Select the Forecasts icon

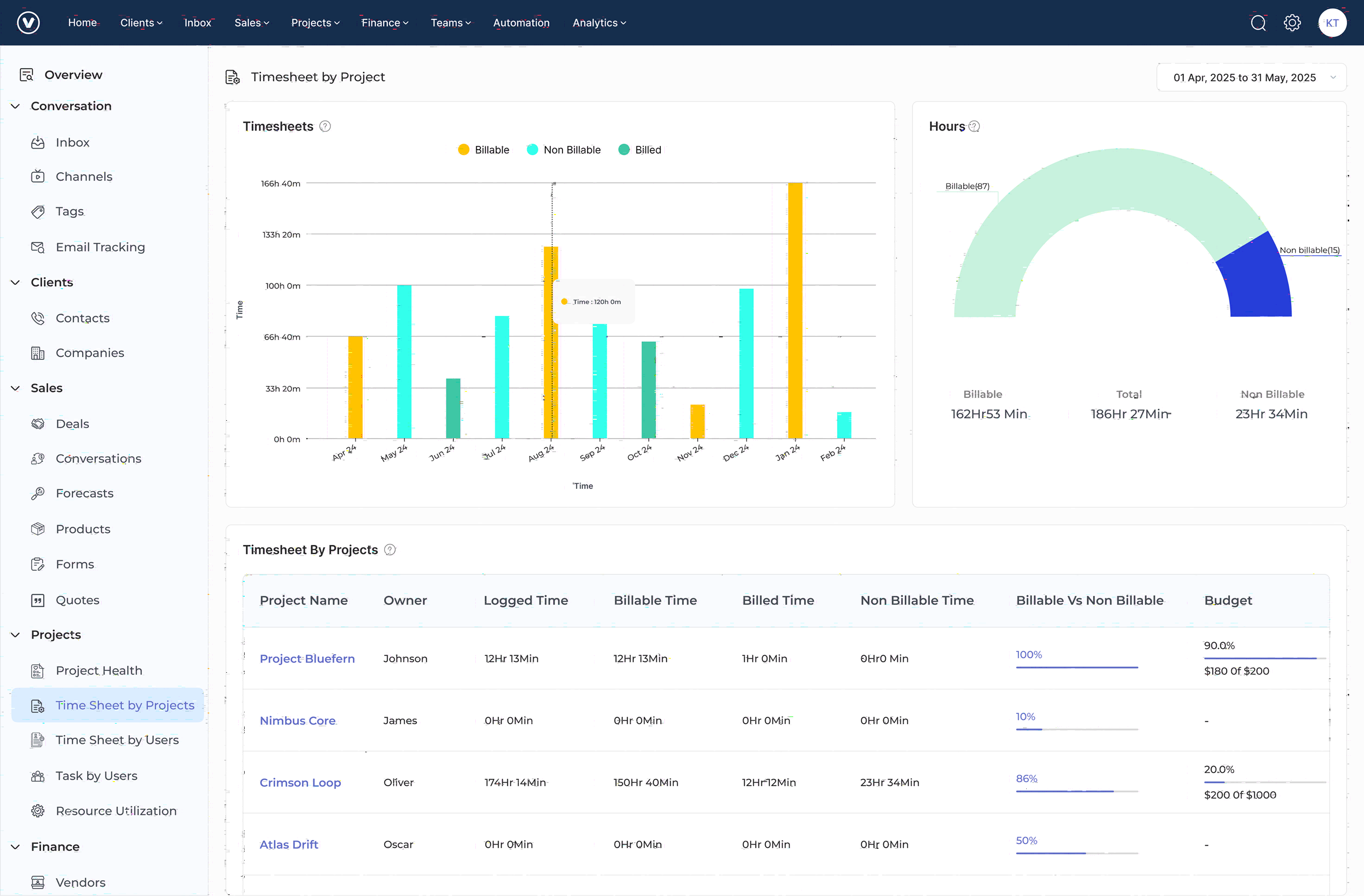click(37, 493)
